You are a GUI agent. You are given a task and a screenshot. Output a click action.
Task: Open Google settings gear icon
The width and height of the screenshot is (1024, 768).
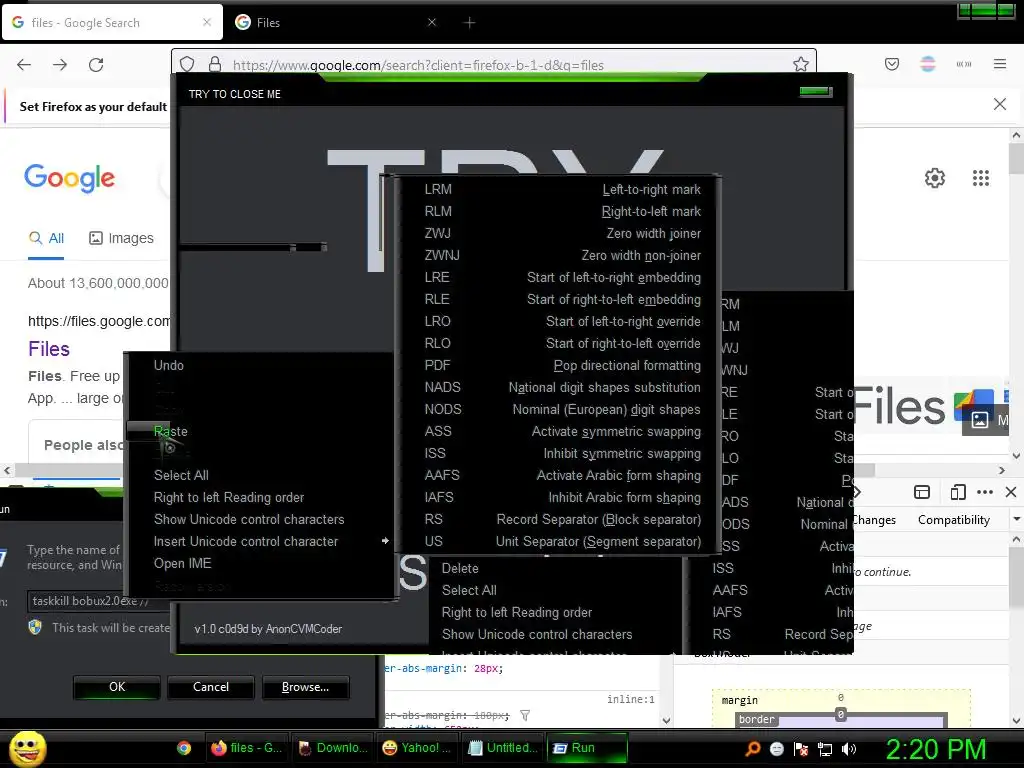point(935,178)
